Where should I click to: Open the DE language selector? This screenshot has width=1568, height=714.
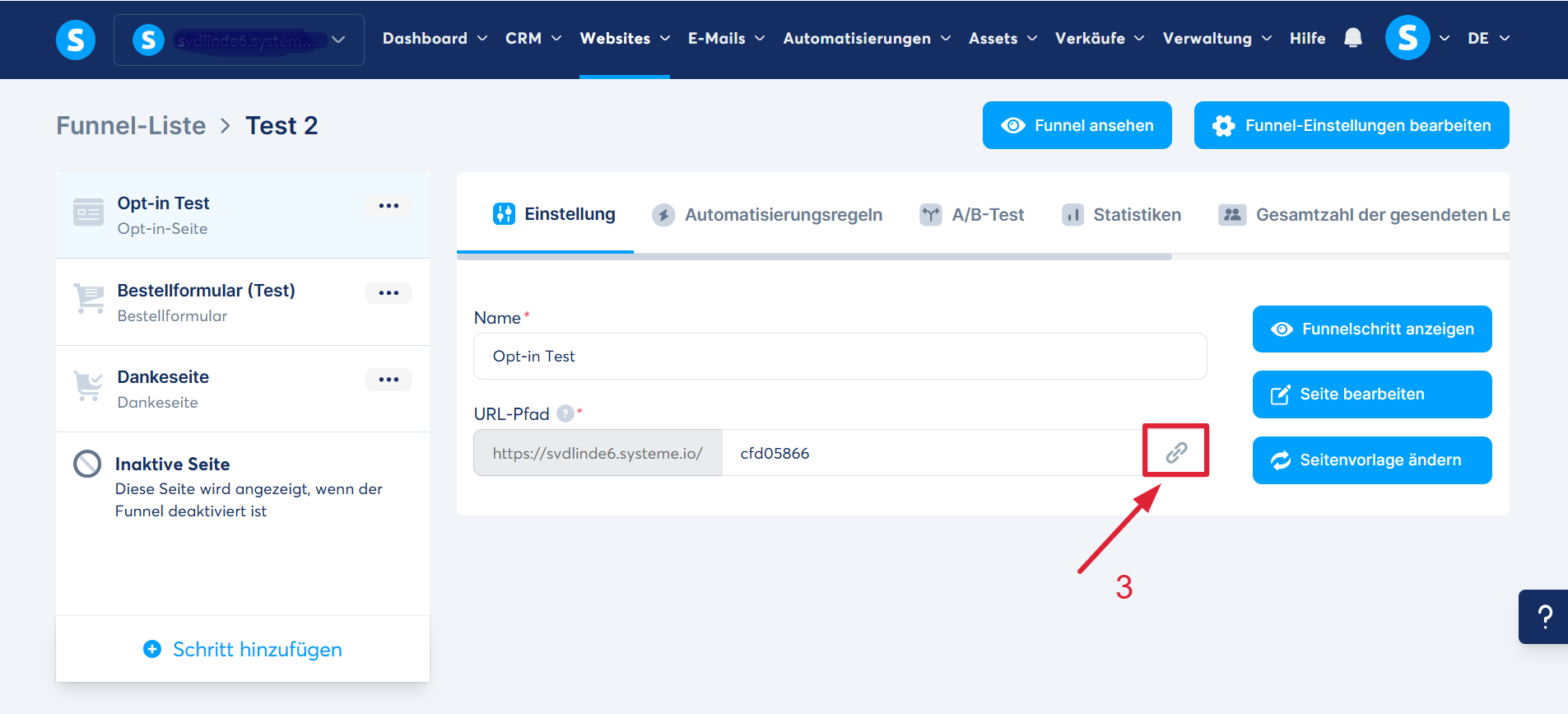1488,39
